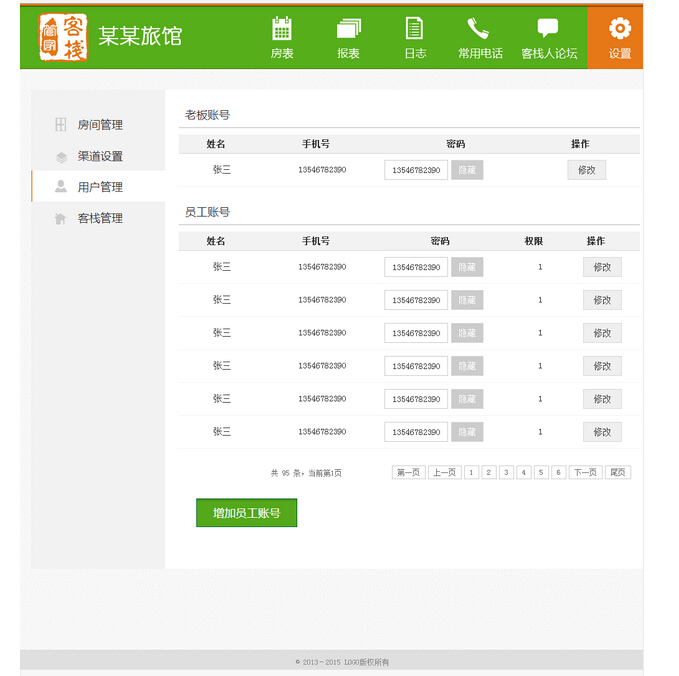The width and height of the screenshot is (679, 676).
Task: Click the 老板账号 password input field
Action: (x=415, y=170)
